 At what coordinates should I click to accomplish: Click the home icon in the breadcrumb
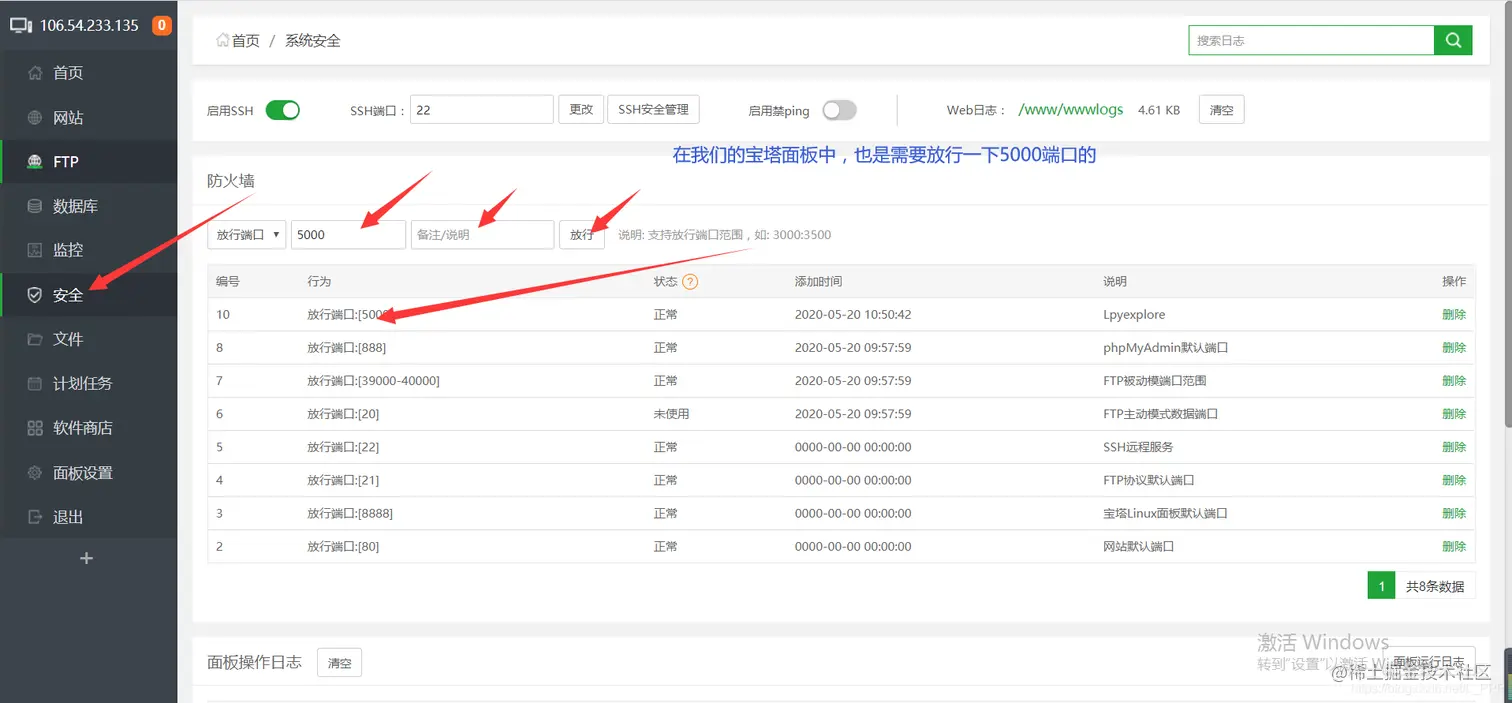click(222, 40)
